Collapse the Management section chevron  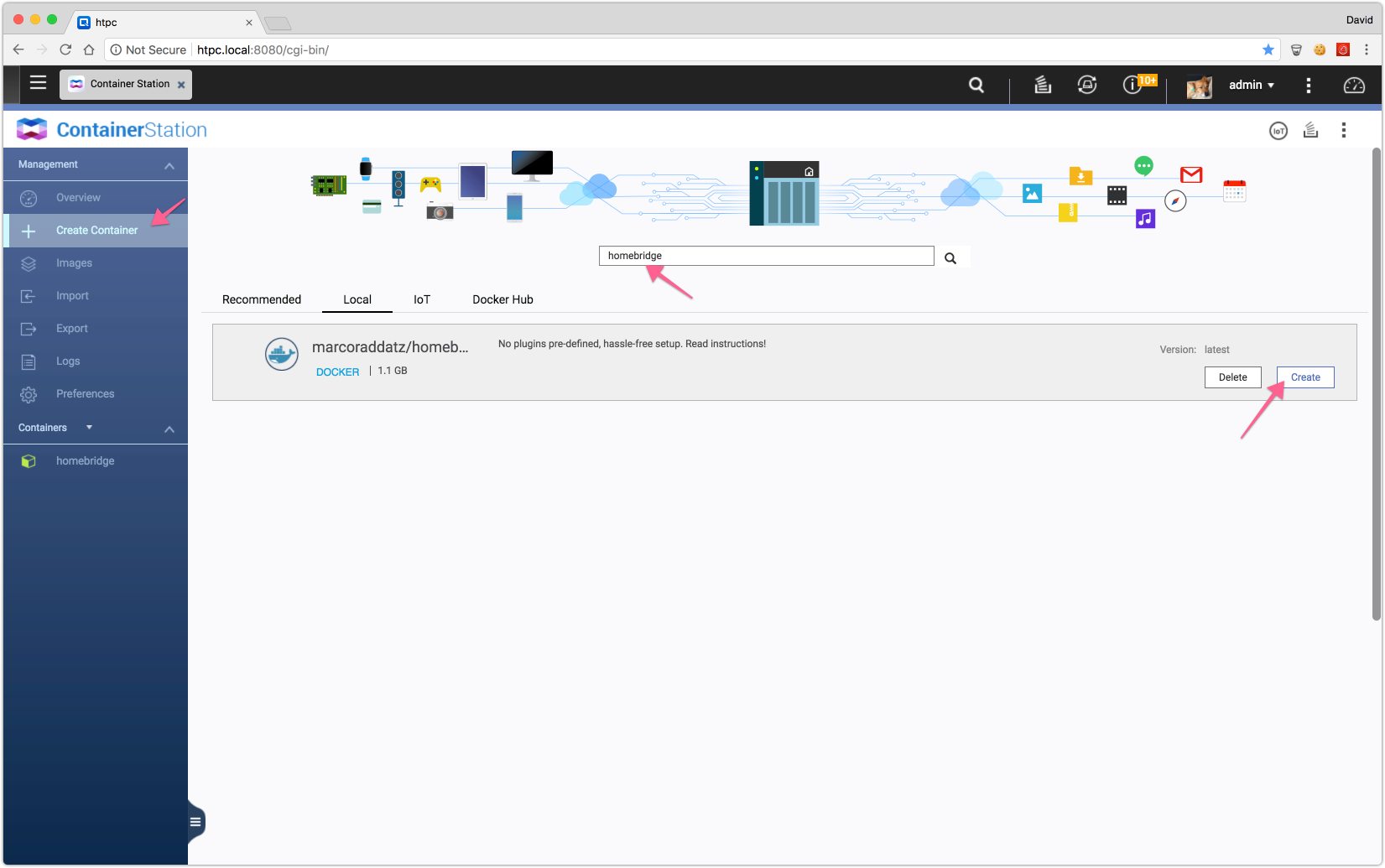click(169, 166)
